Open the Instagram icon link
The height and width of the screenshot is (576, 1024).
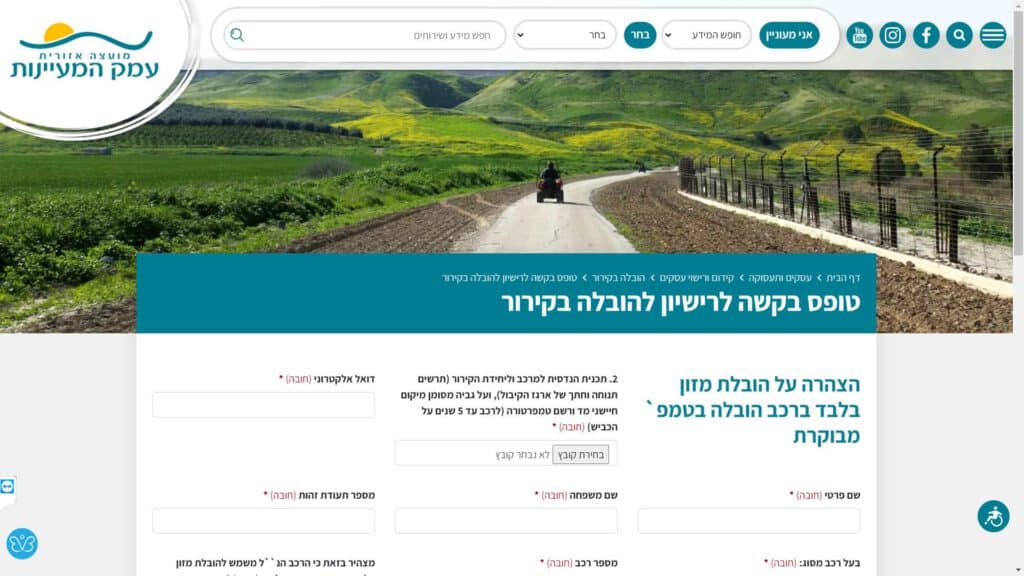(x=893, y=35)
